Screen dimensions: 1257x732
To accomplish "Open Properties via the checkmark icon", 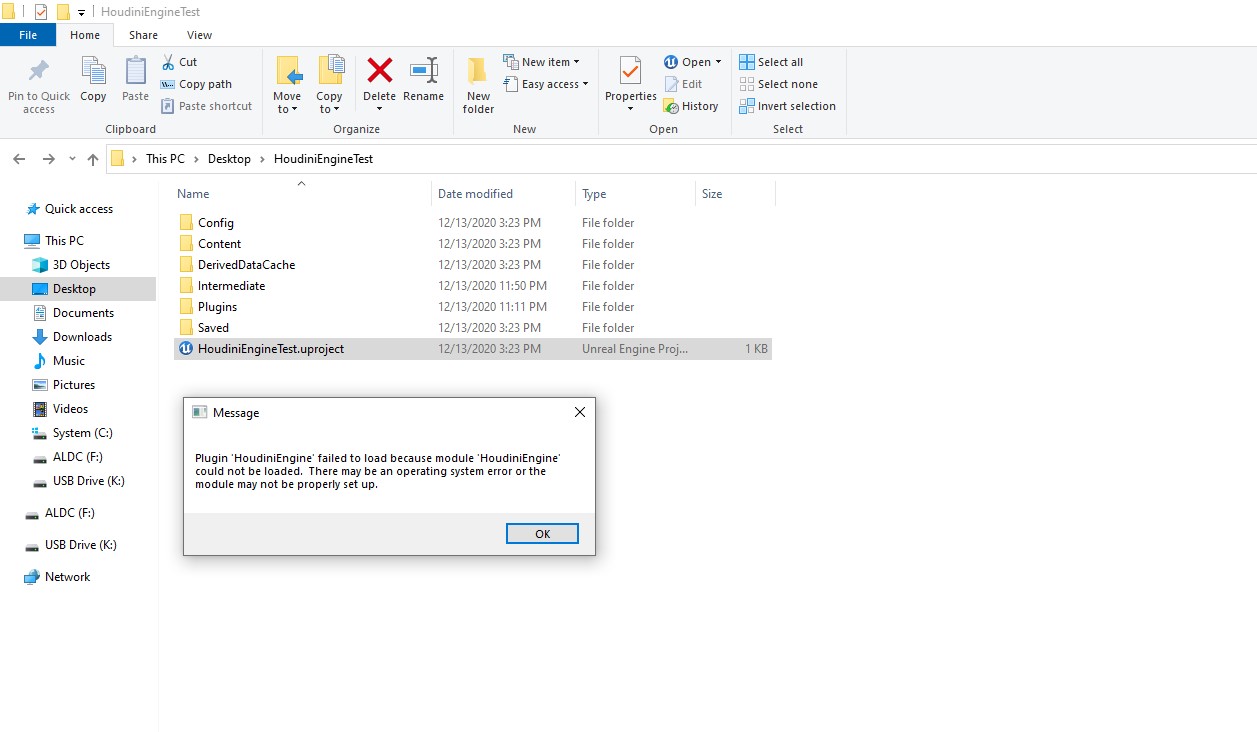I will [x=630, y=71].
